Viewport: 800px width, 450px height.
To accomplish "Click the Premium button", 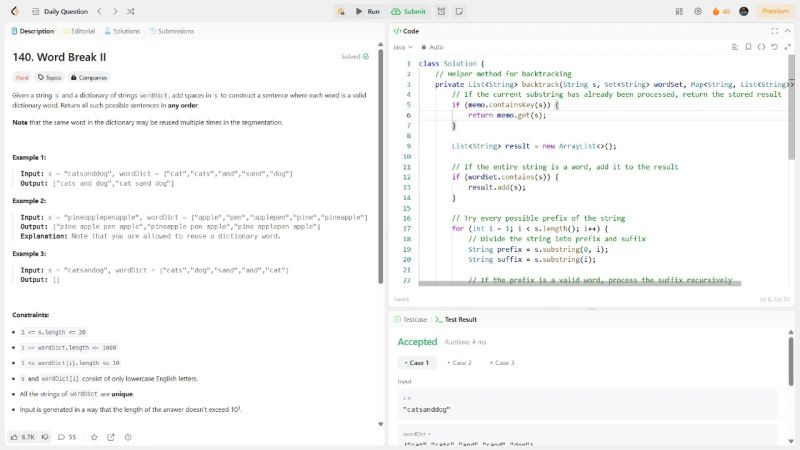I will (x=775, y=11).
